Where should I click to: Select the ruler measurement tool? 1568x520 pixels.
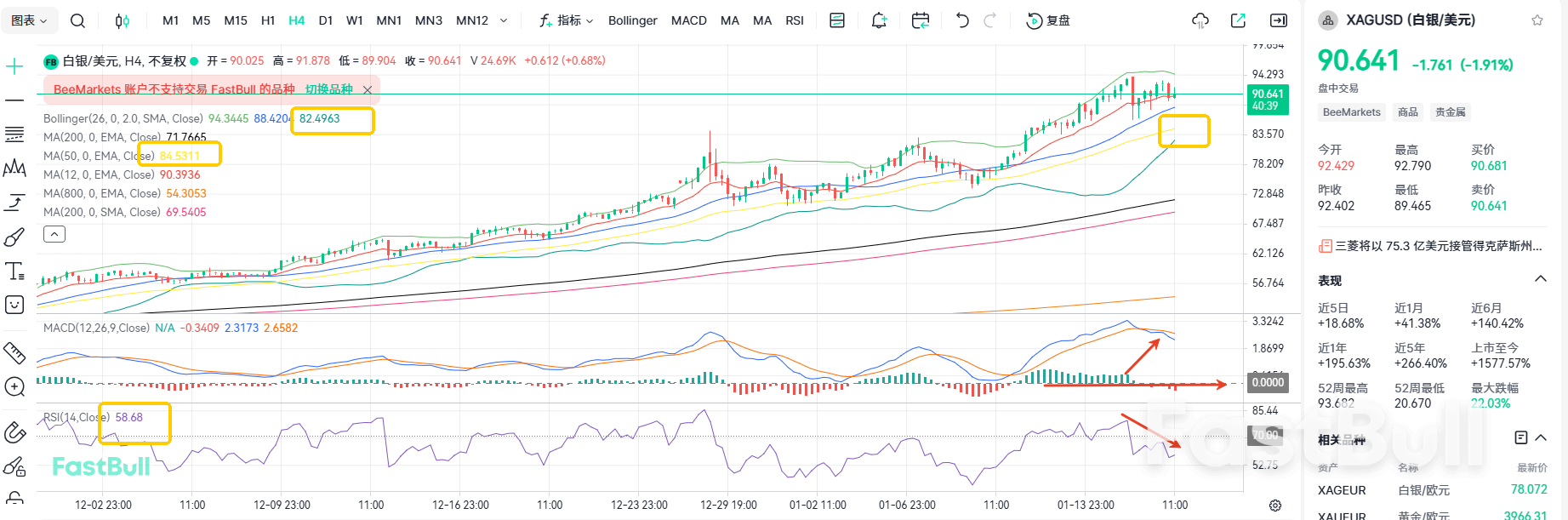tap(14, 352)
